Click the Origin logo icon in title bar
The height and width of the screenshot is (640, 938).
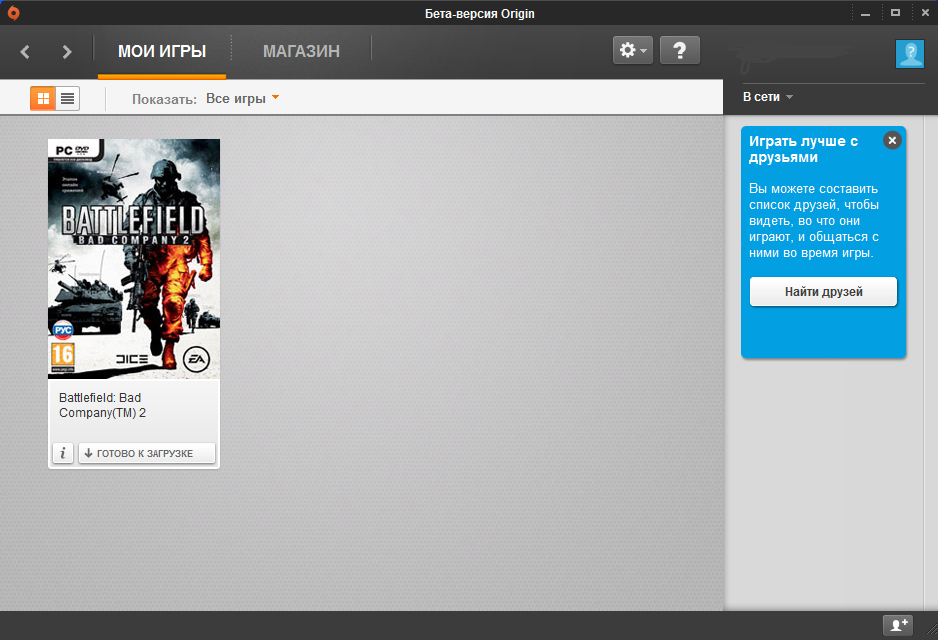(13, 12)
